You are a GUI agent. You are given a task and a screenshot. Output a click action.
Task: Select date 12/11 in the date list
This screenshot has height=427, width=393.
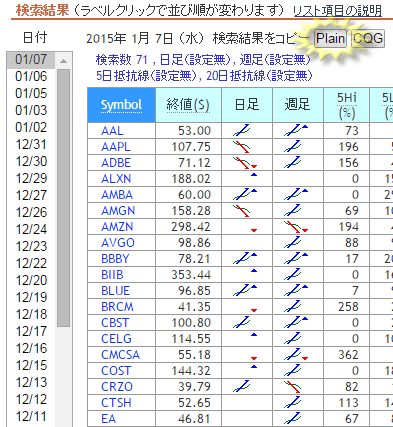pos(31,416)
